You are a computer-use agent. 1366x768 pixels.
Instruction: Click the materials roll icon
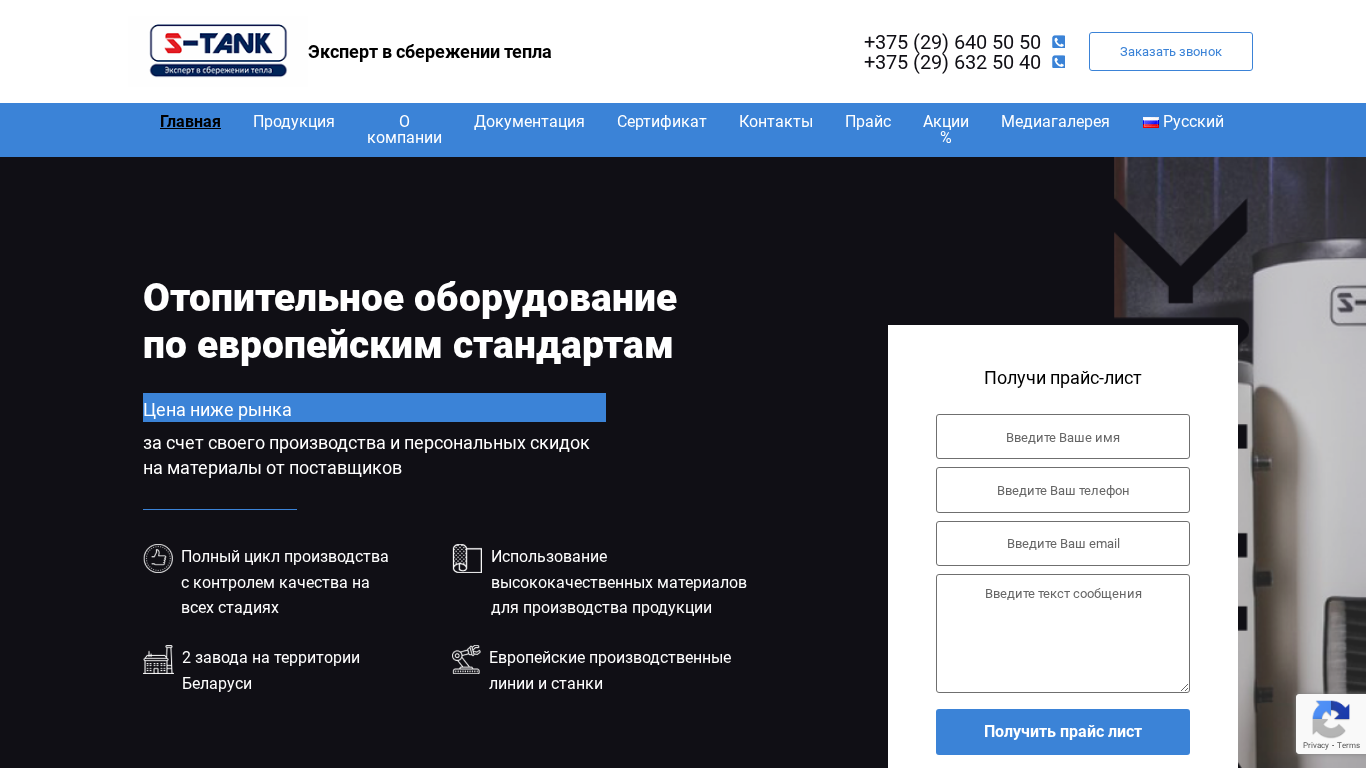[467, 558]
